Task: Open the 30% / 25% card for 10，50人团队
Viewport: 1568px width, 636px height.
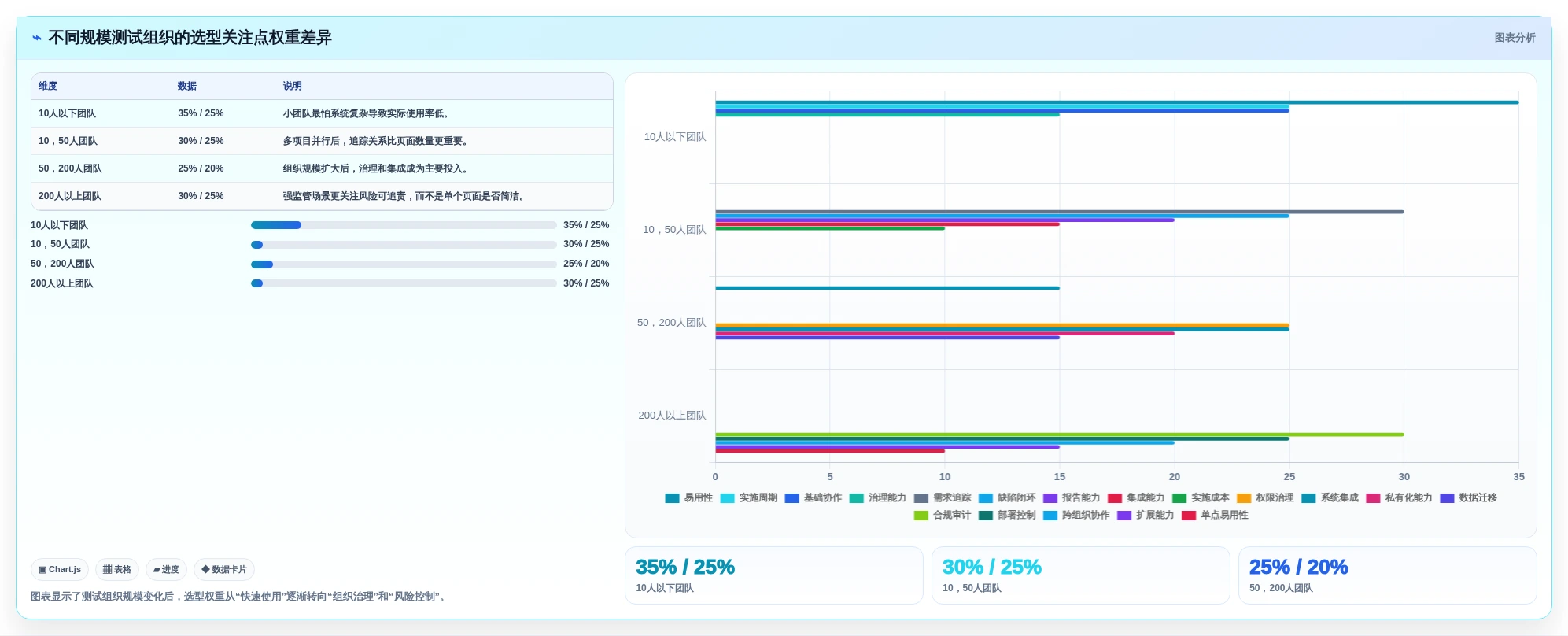Action: tap(1080, 575)
